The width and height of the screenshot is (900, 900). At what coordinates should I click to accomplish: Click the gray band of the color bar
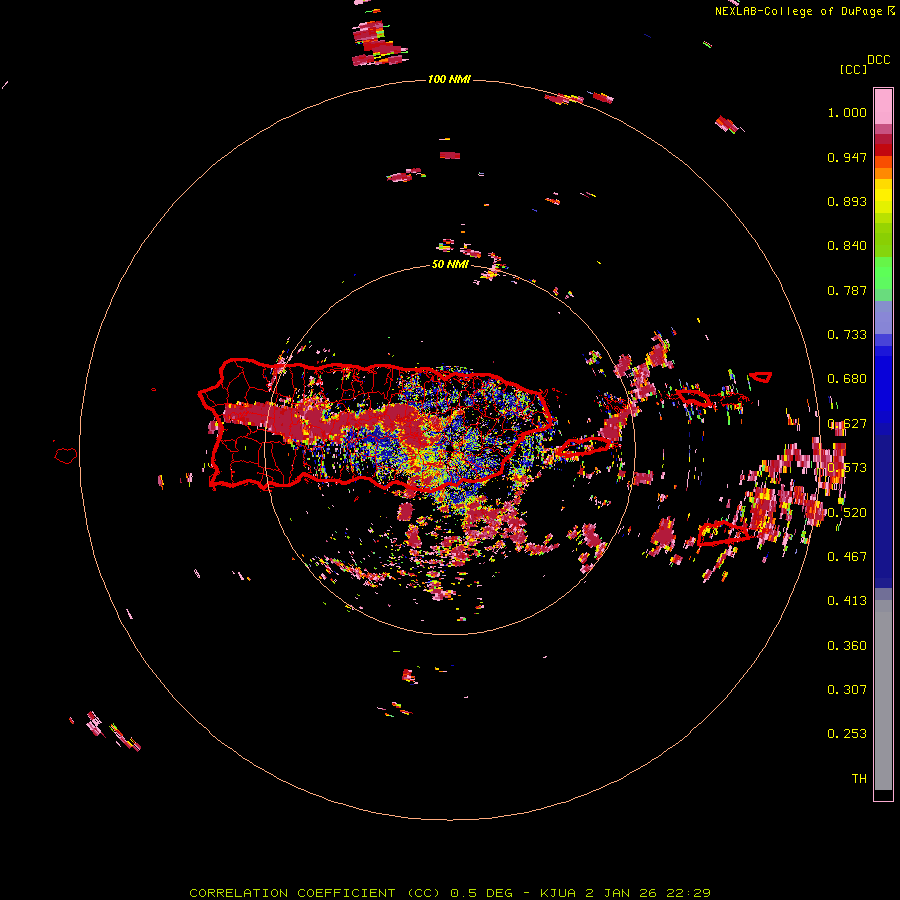point(883,695)
